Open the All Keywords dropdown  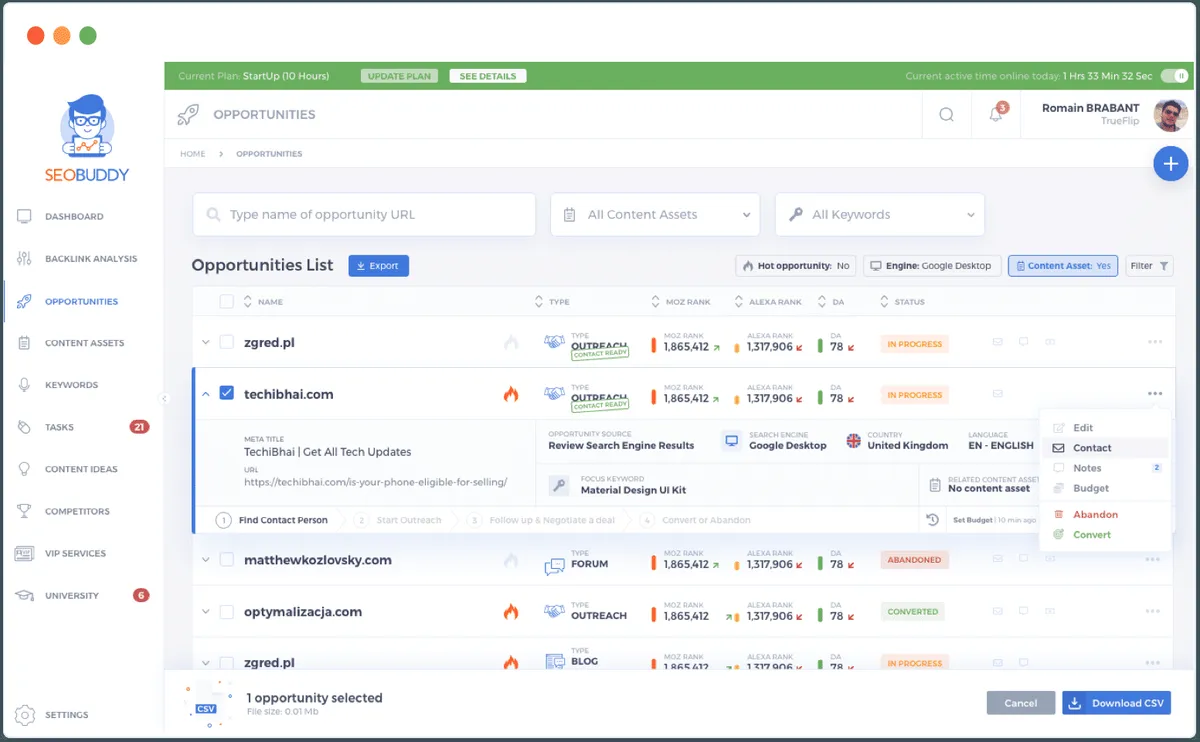coord(879,215)
